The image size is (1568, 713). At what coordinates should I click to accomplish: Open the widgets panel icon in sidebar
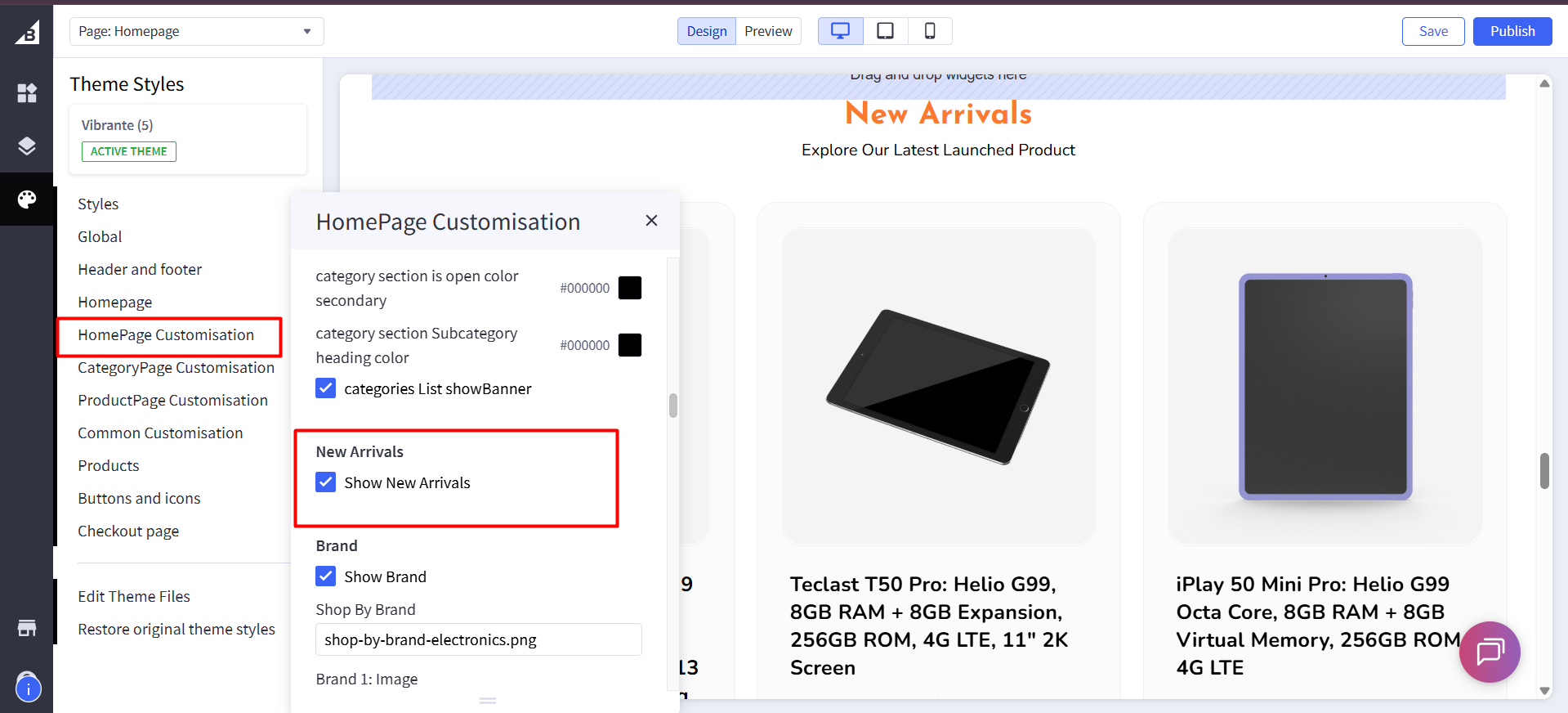[27, 93]
